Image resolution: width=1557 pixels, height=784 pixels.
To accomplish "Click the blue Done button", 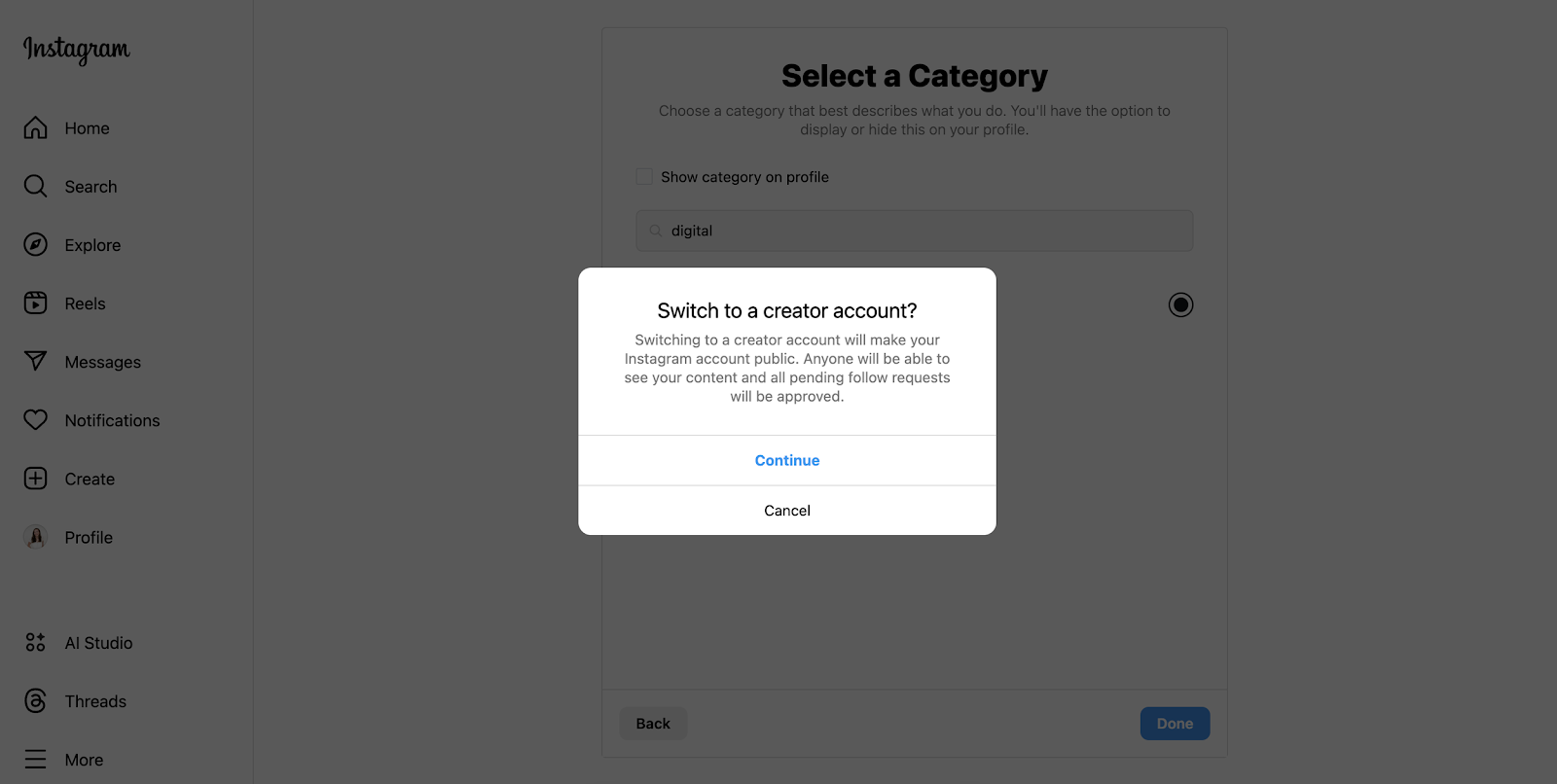I will 1175,724.
